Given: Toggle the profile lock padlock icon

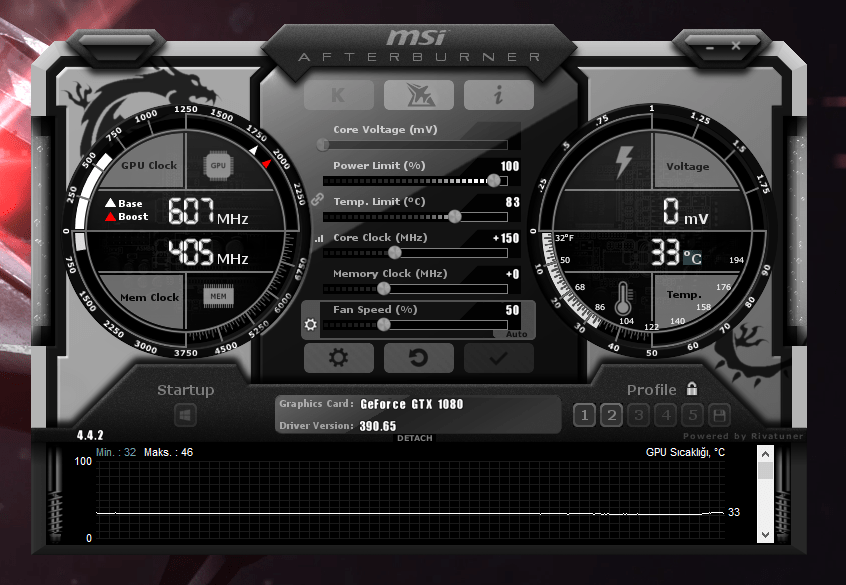Looking at the screenshot, I should pyautogui.click(x=692, y=389).
